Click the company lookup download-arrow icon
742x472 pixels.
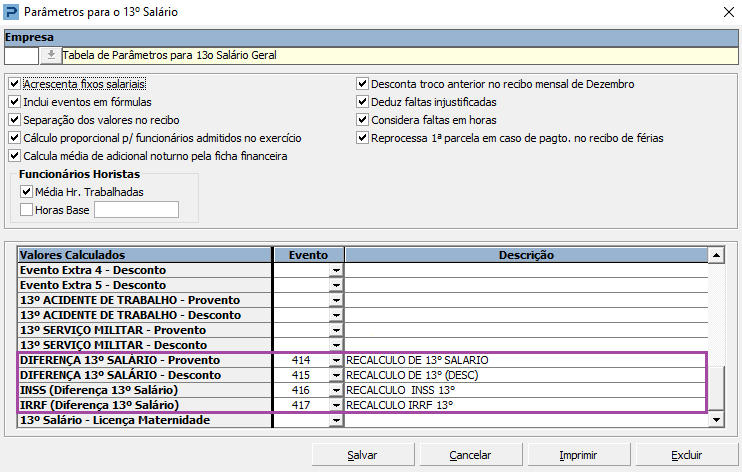[x=51, y=55]
